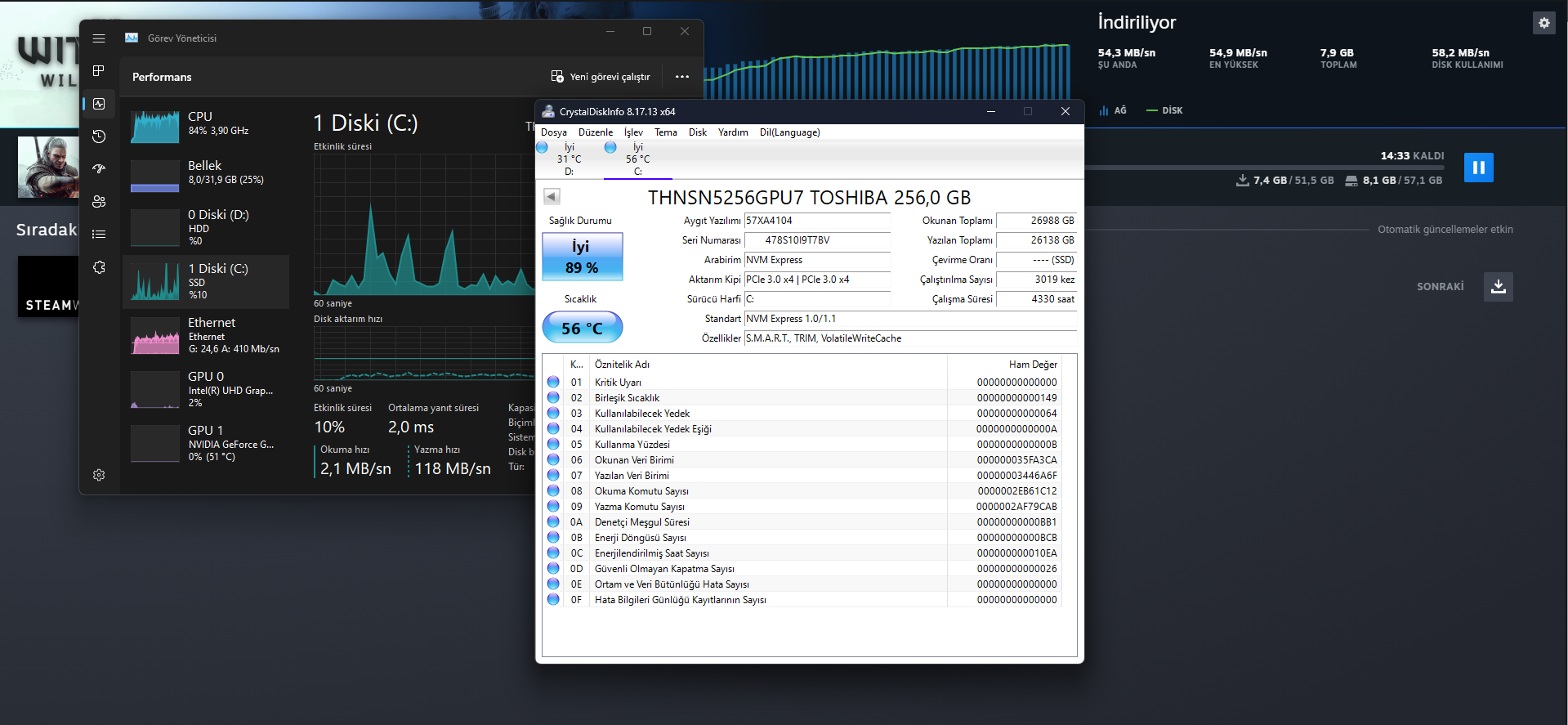Open Dosya menu in CrystalDiskInfo
This screenshot has width=1568, height=725.
click(x=554, y=132)
